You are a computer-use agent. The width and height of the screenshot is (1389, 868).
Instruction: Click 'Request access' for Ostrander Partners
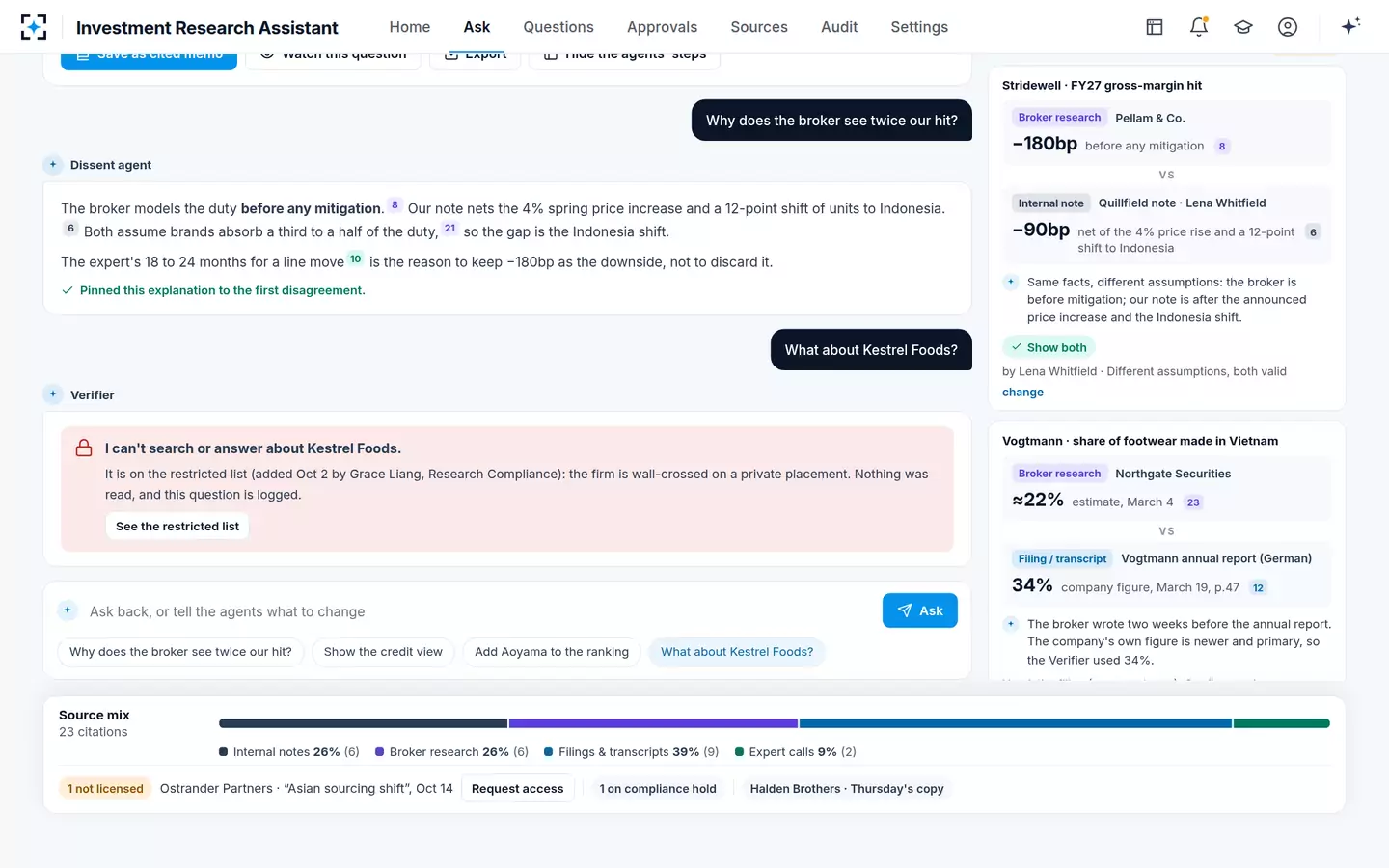tap(517, 789)
